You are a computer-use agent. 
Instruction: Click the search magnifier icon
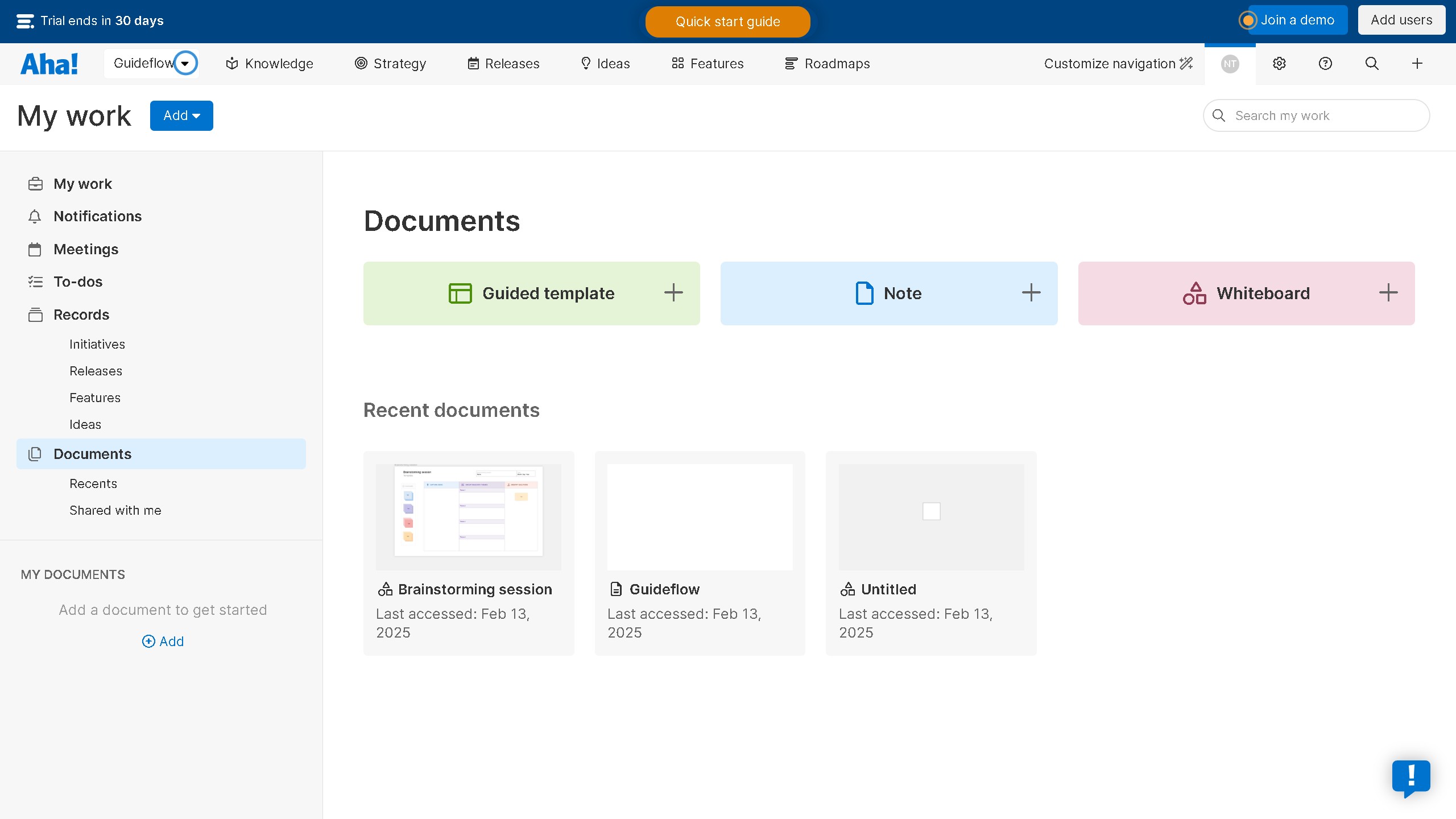click(x=1371, y=63)
